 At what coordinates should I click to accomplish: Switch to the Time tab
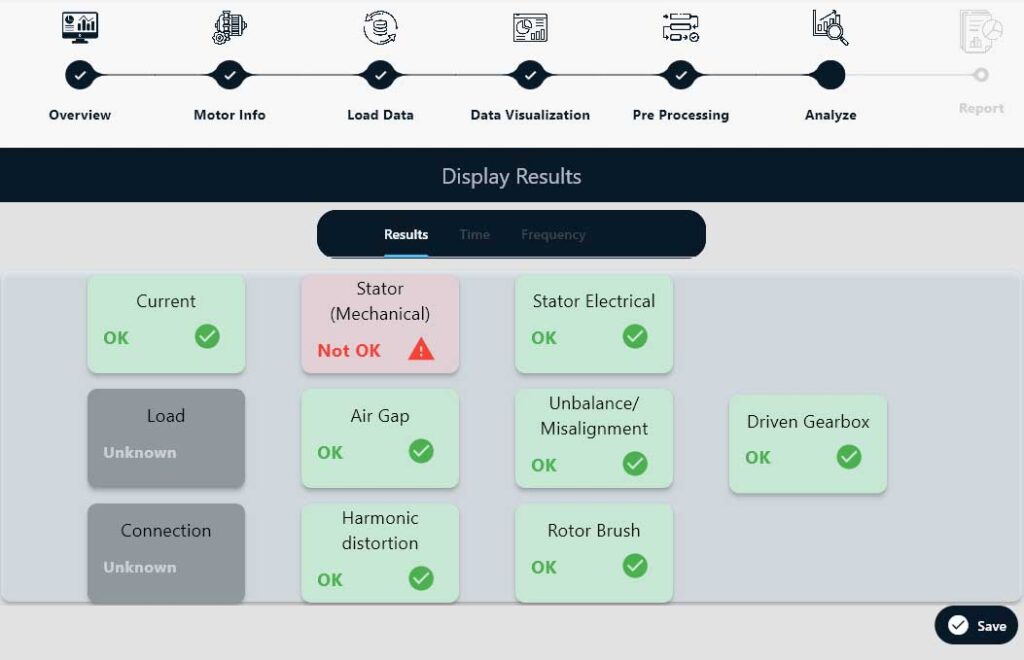coord(474,235)
